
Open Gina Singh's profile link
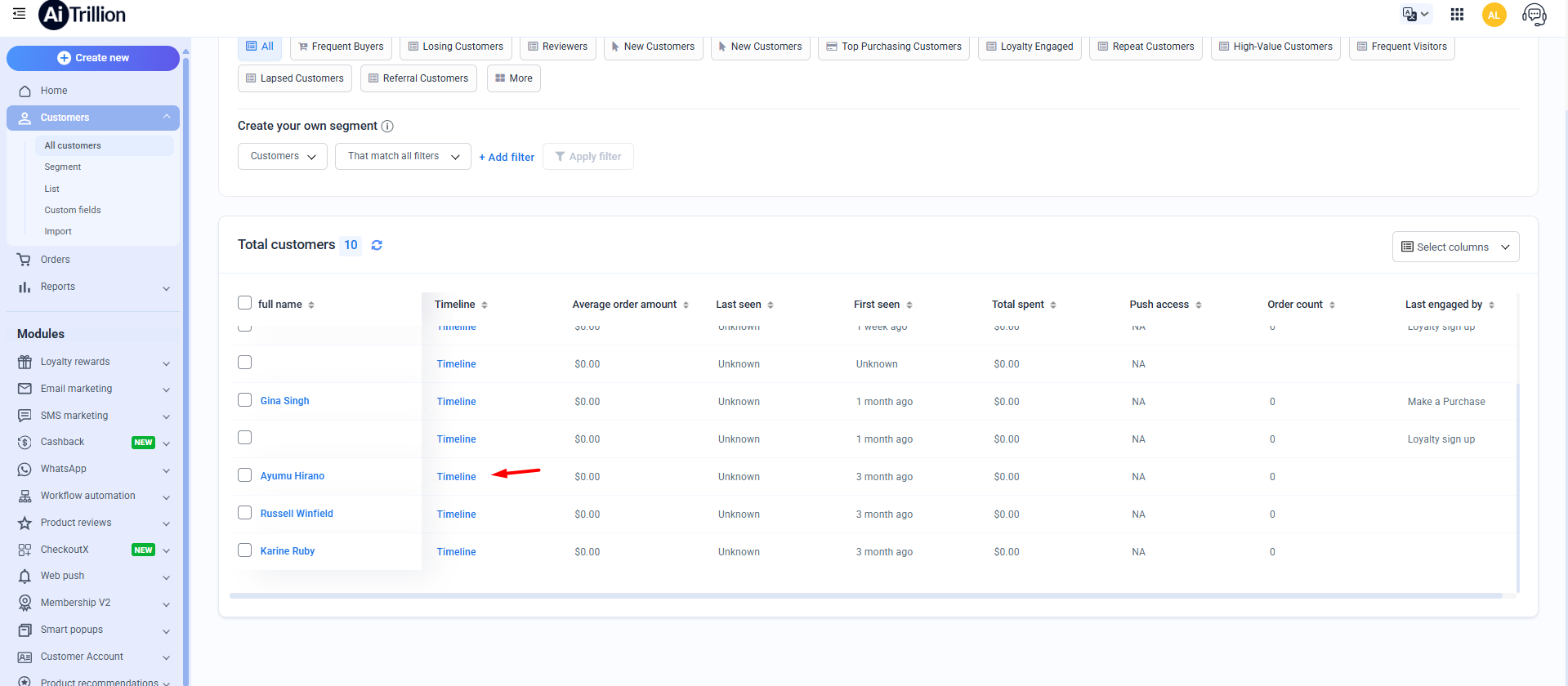[284, 401]
